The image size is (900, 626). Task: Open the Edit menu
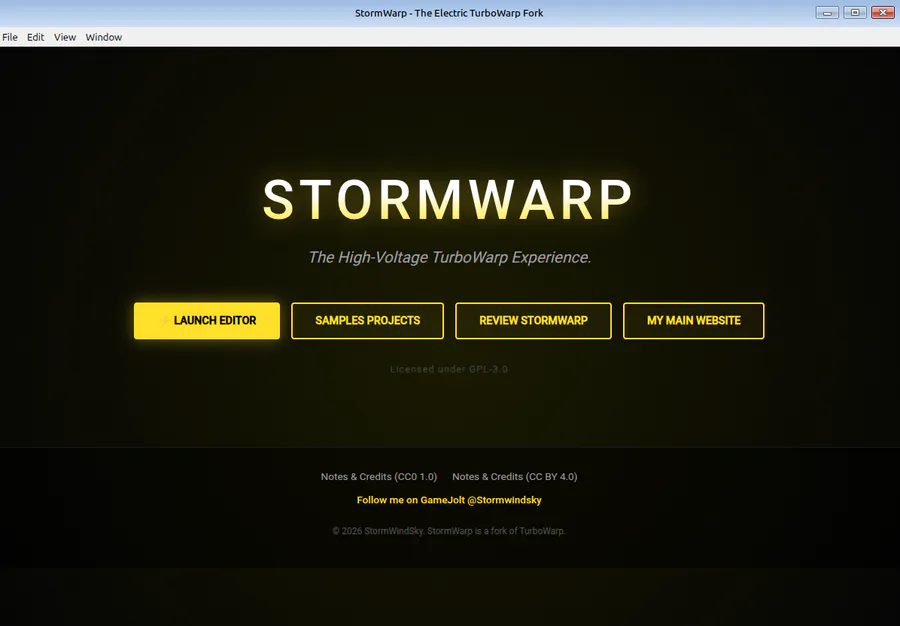(35, 37)
